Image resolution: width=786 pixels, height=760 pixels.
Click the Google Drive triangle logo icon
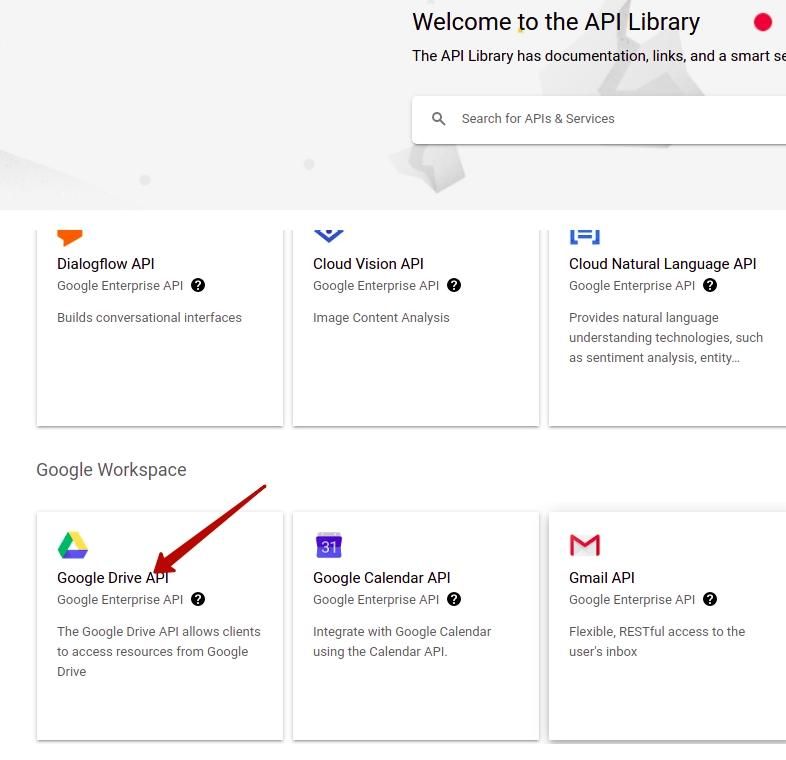point(73,545)
